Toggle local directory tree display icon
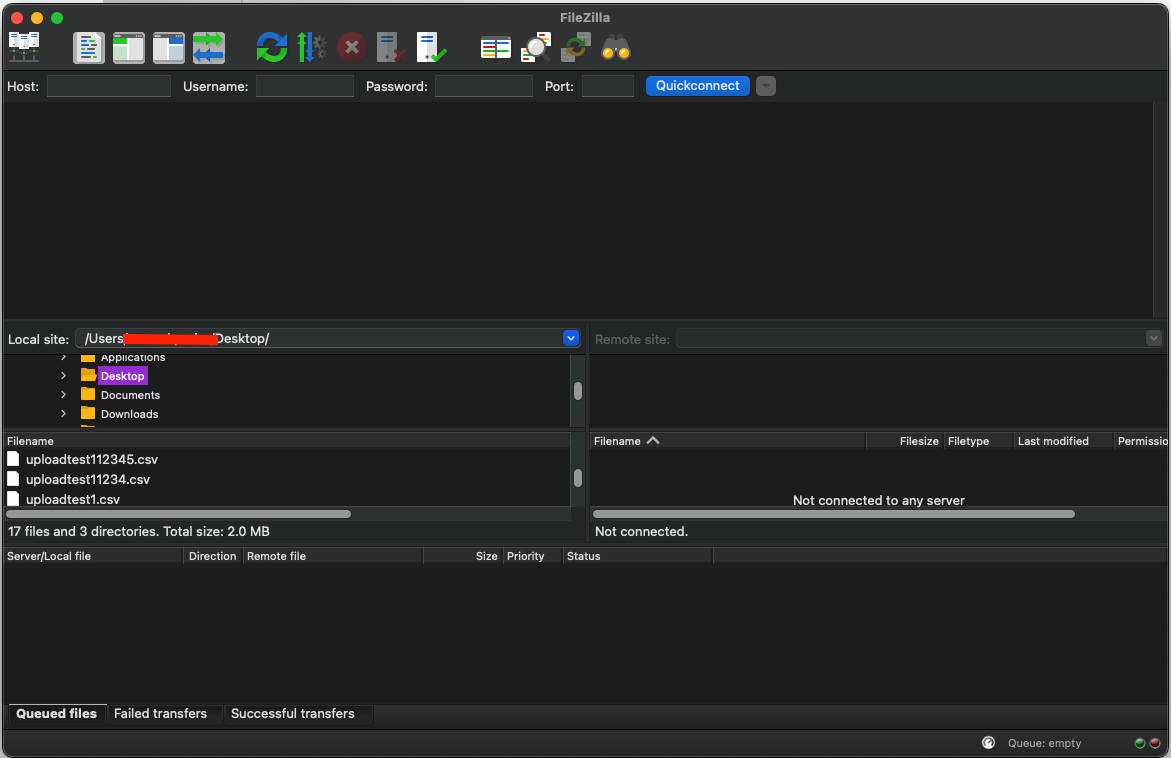The image size is (1171, 758). [x=128, y=48]
